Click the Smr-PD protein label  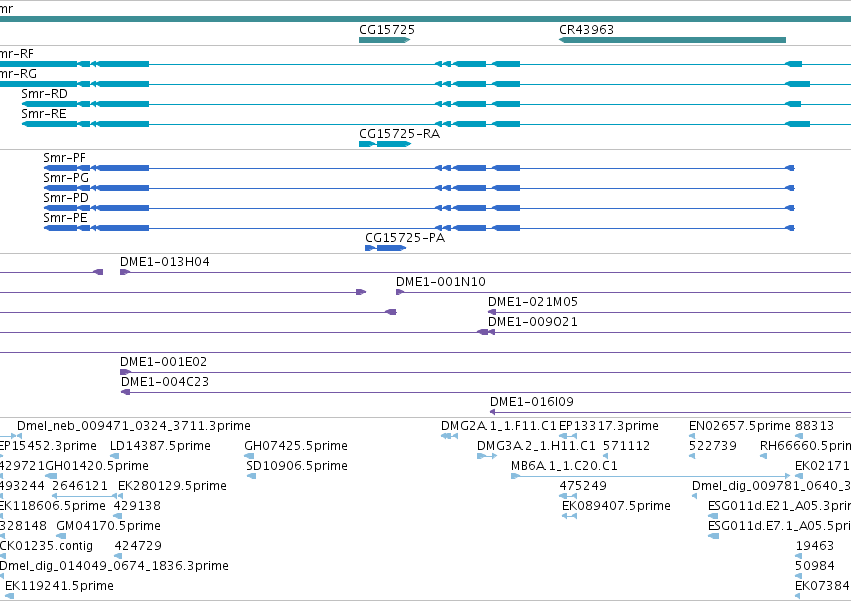[x=66, y=198]
